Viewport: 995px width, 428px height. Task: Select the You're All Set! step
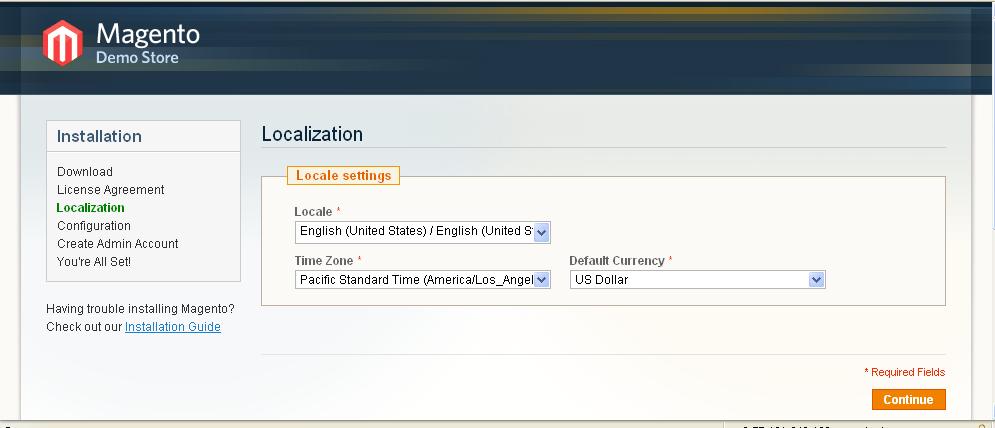click(x=94, y=262)
